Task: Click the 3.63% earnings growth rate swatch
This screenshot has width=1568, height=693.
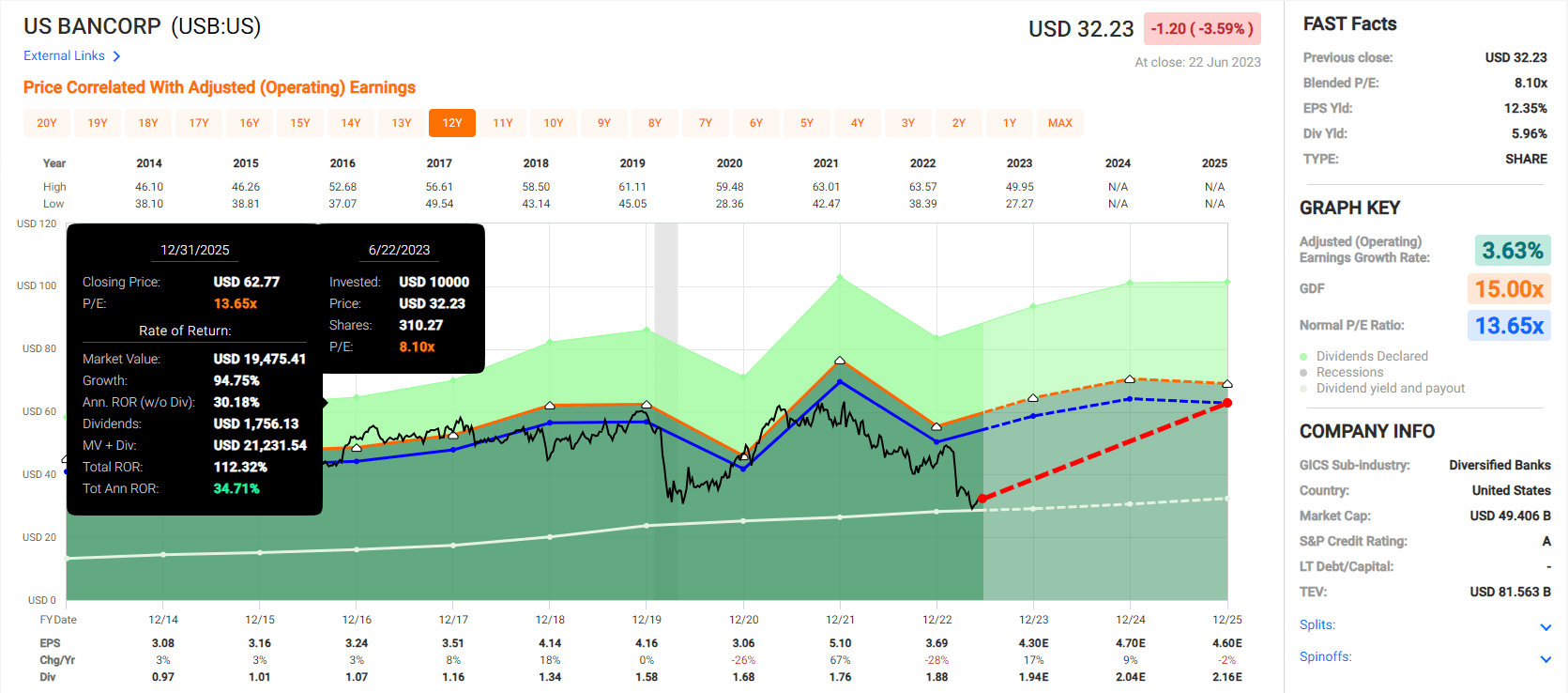Action: tap(1513, 251)
